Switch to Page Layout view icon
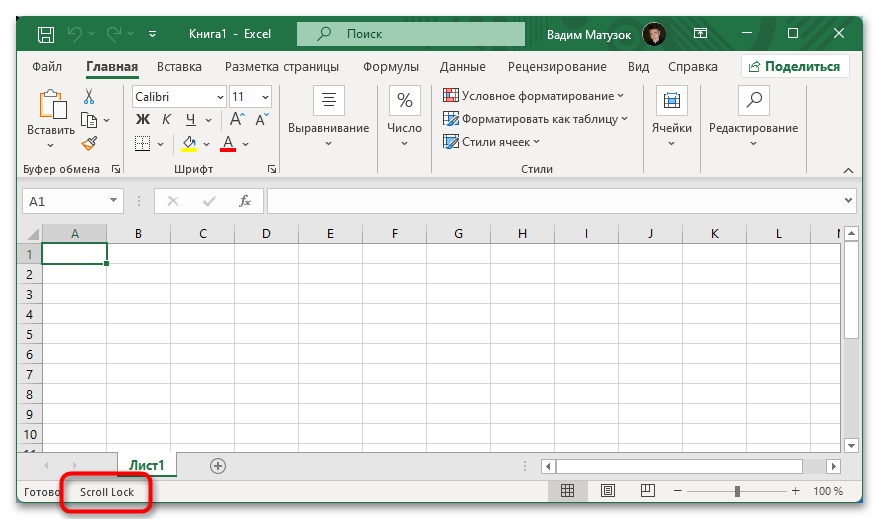This screenshot has width=879, height=519. coord(608,491)
